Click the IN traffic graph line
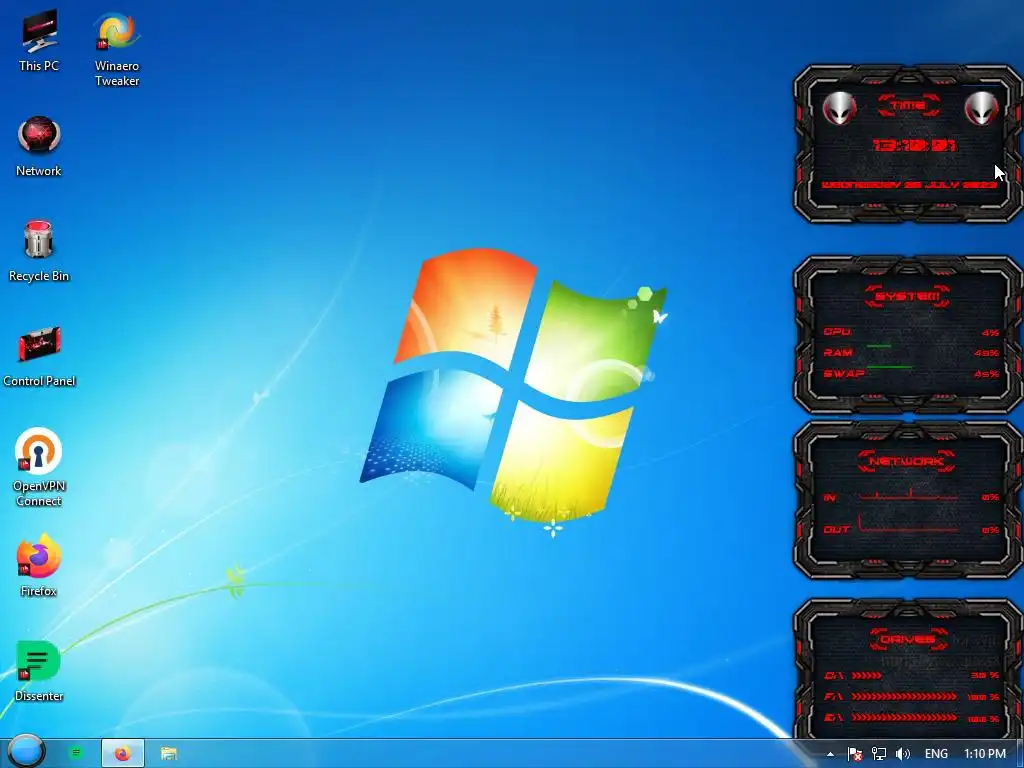1024x768 pixels. pos(908,494)
